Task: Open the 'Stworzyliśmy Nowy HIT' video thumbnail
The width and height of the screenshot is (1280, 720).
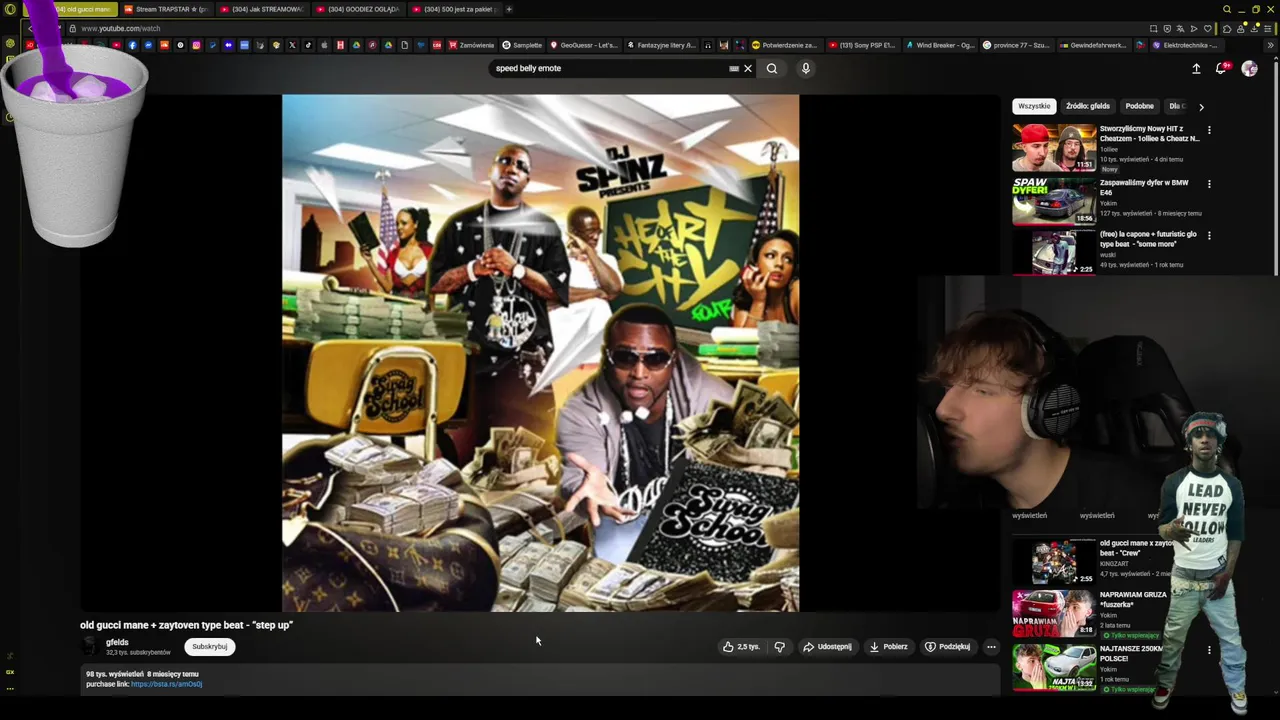Action: tap(1054, 147)
